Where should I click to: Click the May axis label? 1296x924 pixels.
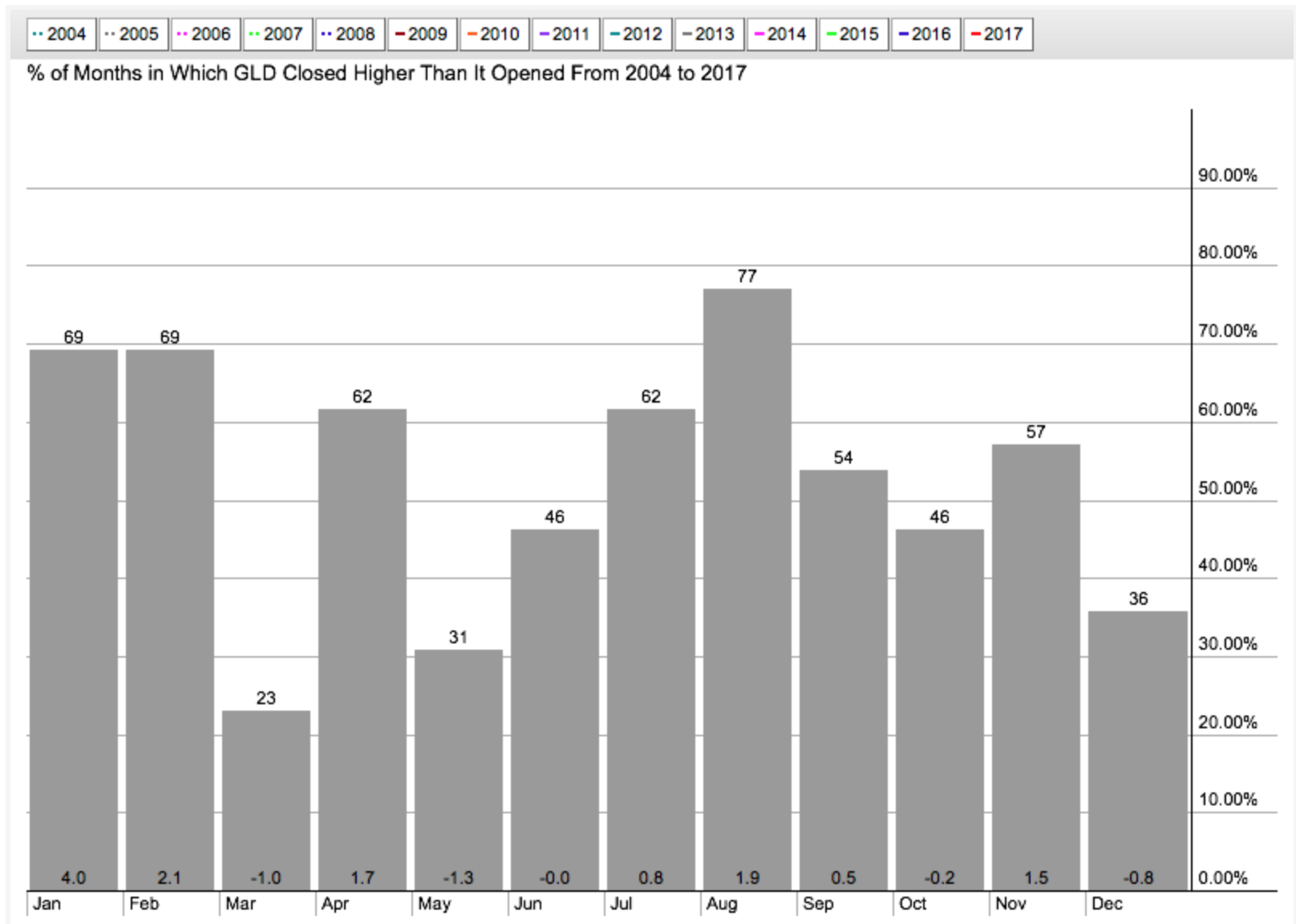[x=434, y=905]
